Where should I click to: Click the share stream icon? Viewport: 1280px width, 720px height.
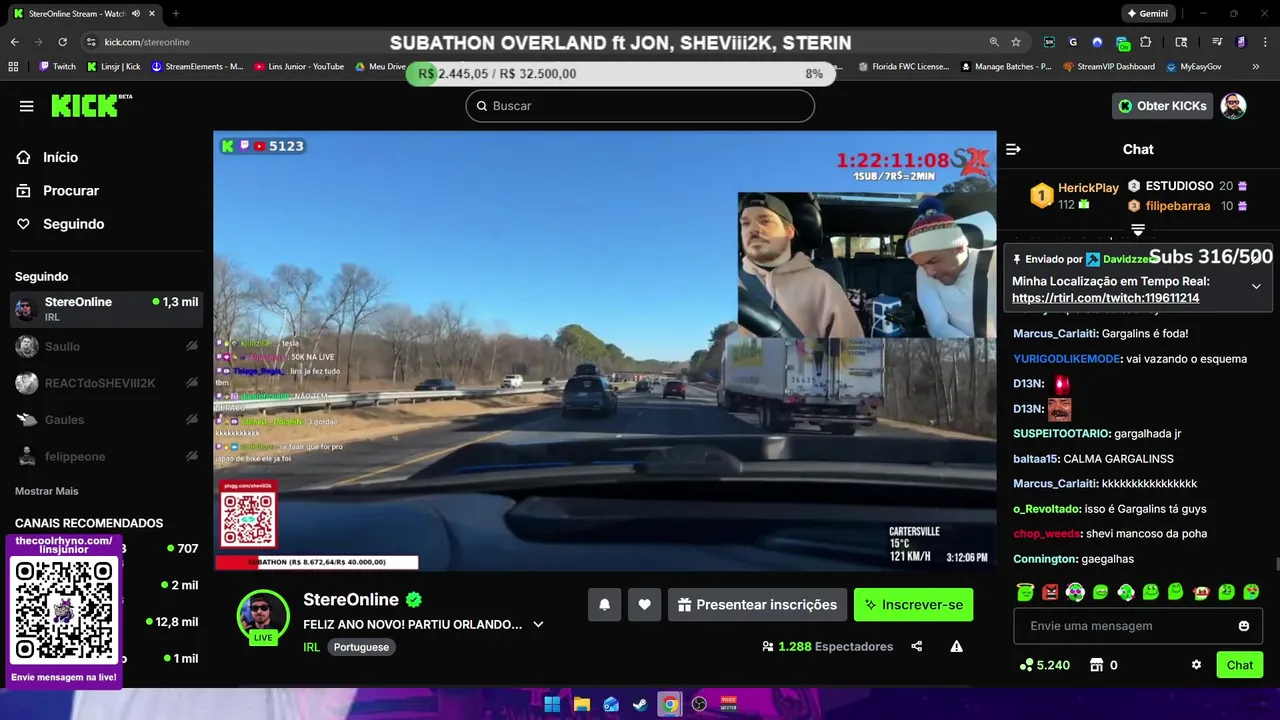tap(917, 647)
